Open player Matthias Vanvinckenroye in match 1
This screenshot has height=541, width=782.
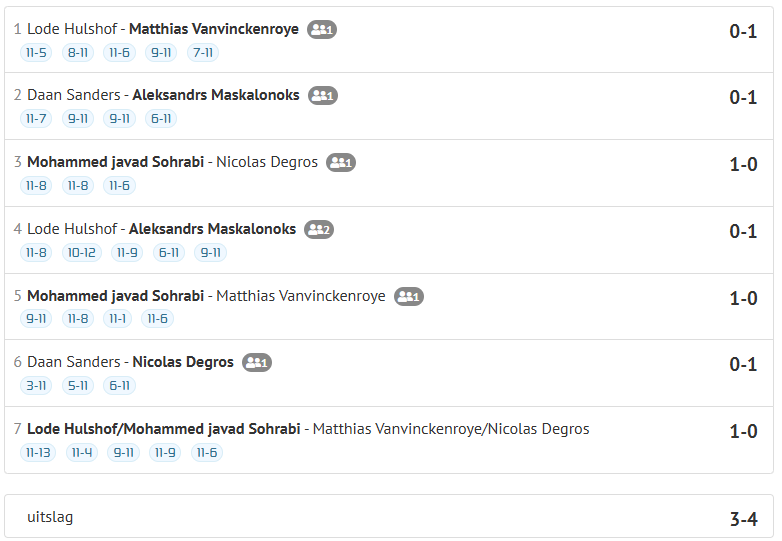tap(213, 29)
